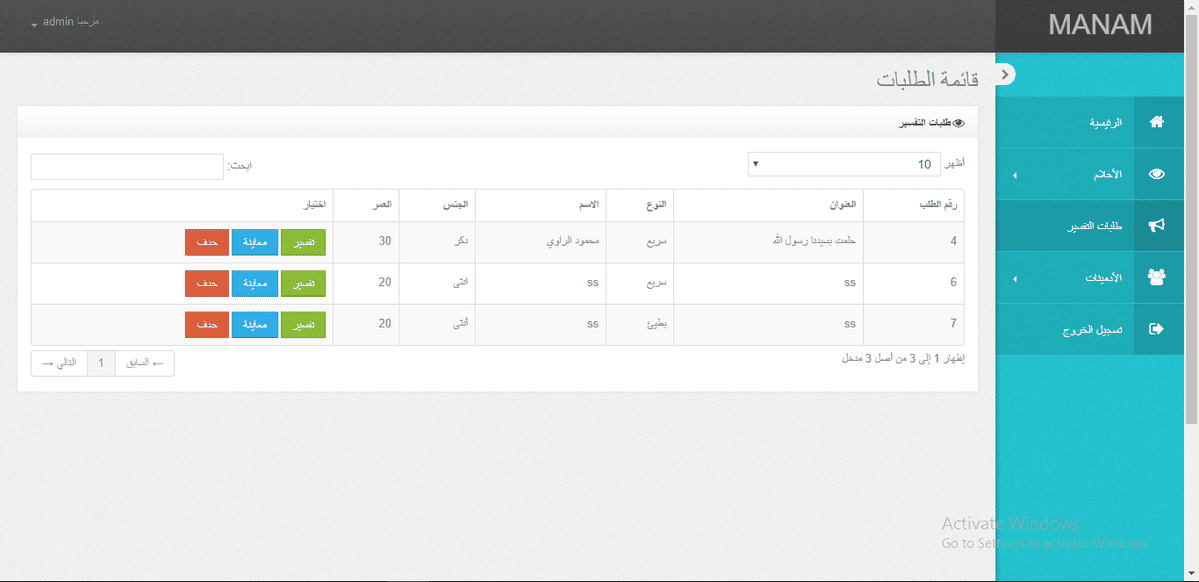
Task: Click the قائمة الطلبات page heading
Action: tap(927, 80)
